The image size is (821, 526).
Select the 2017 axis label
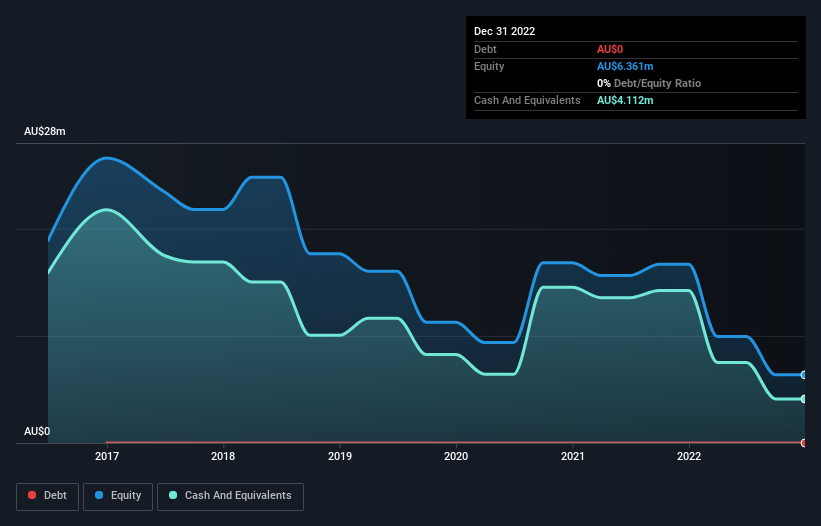107,456
